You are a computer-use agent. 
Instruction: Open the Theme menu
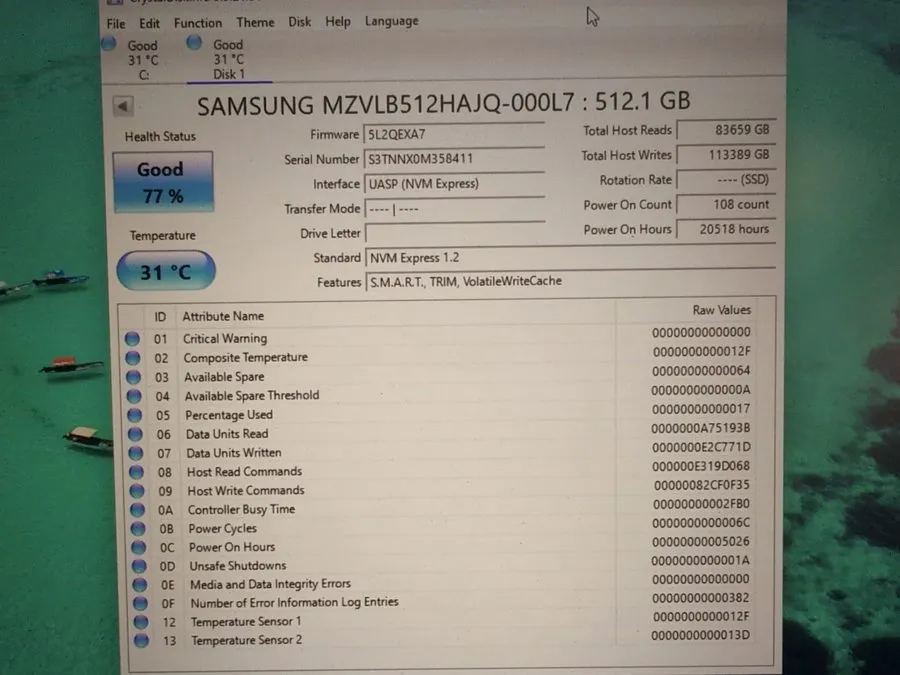(255, 22)
